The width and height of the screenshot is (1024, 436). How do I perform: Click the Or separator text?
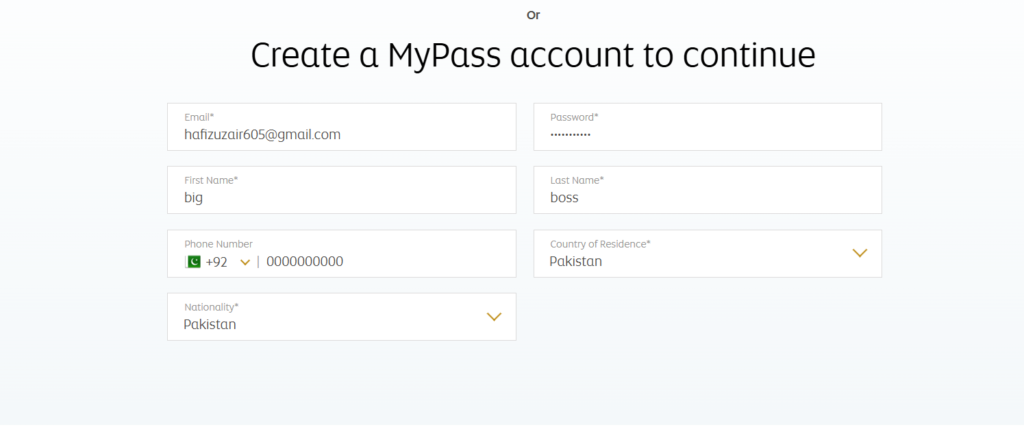(533, 15)
